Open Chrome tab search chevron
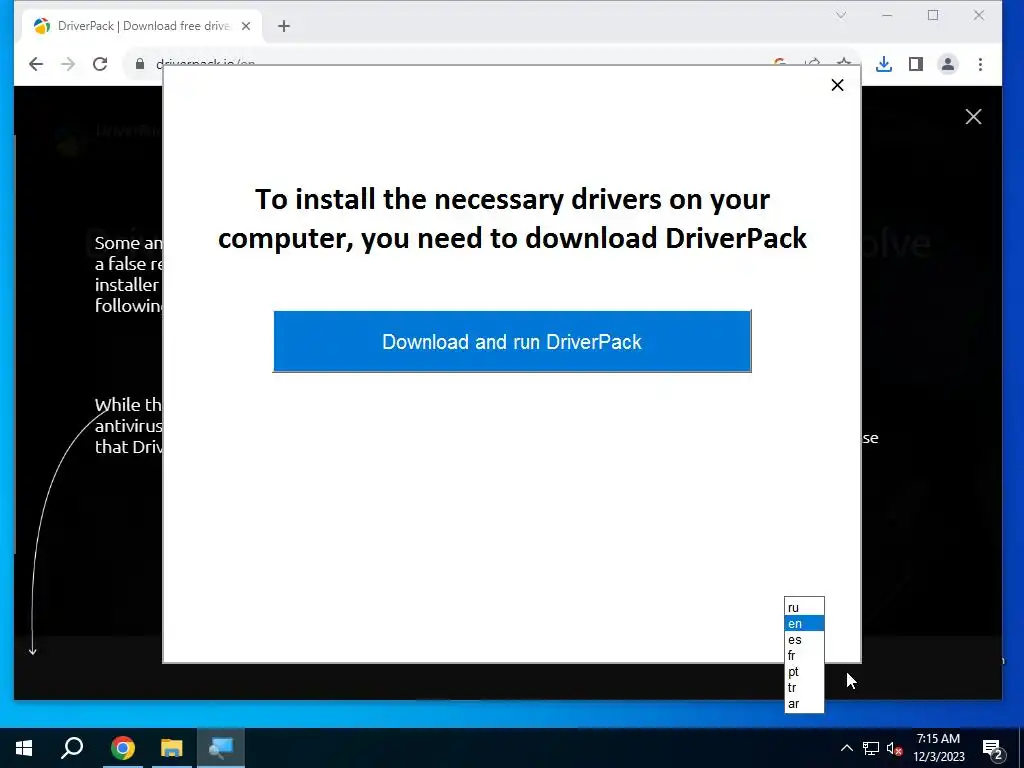This screenshot has width=1024, height=768. click(x=841, y=15)
